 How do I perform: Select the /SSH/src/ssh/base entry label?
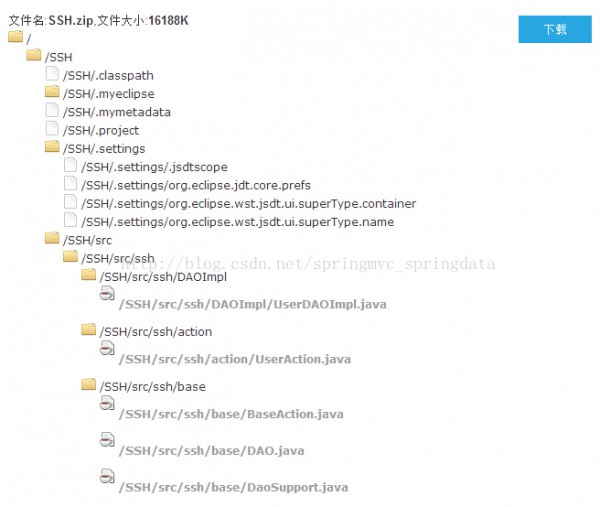pos(153,387)
